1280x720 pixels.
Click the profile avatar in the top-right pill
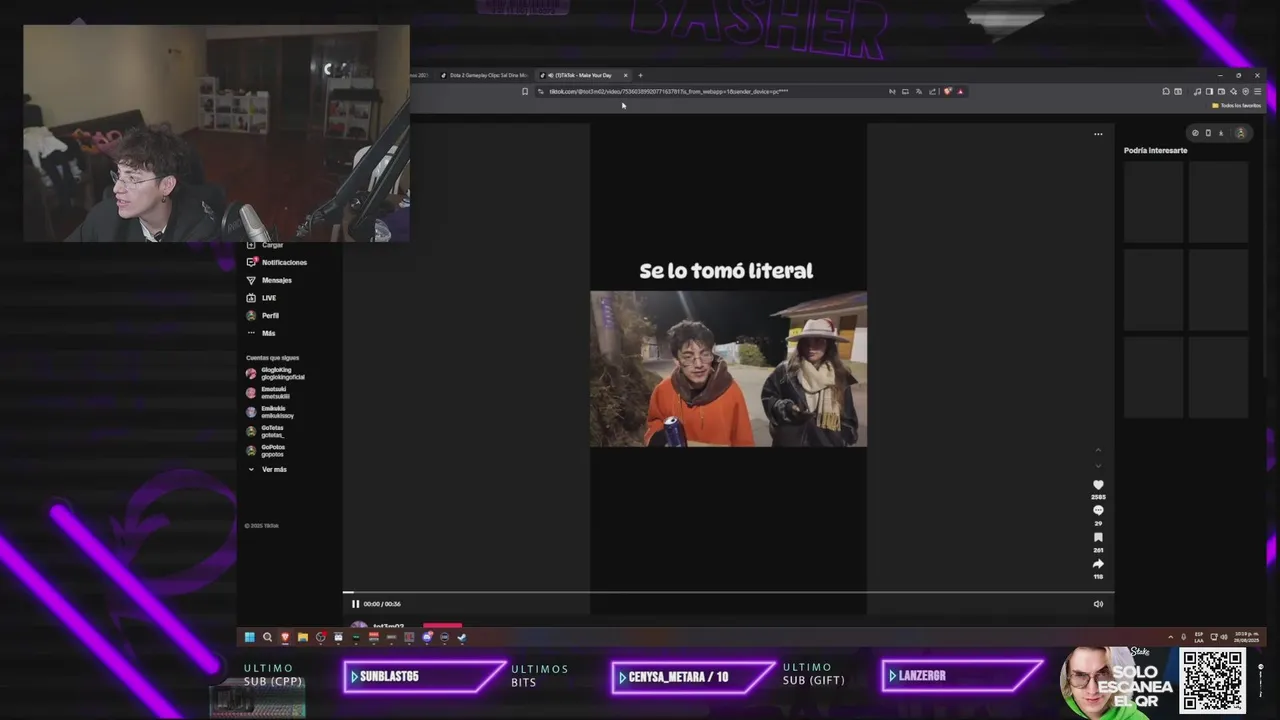coord(1241,133)
